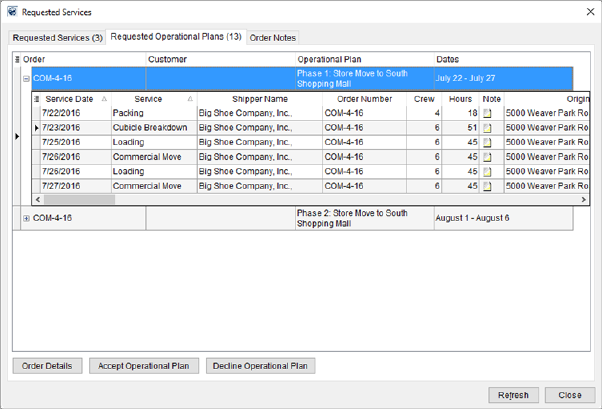Open Order Details
This screenshot has height=409, width=602.
point(47,366)
